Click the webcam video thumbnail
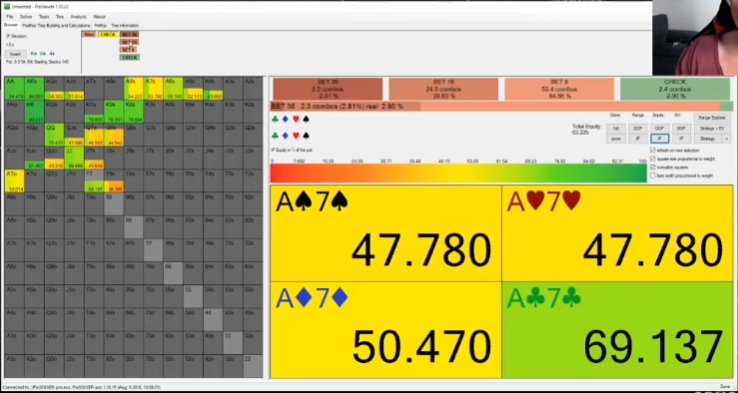Viewport: 738px width, 393px height. click(695, 38)
